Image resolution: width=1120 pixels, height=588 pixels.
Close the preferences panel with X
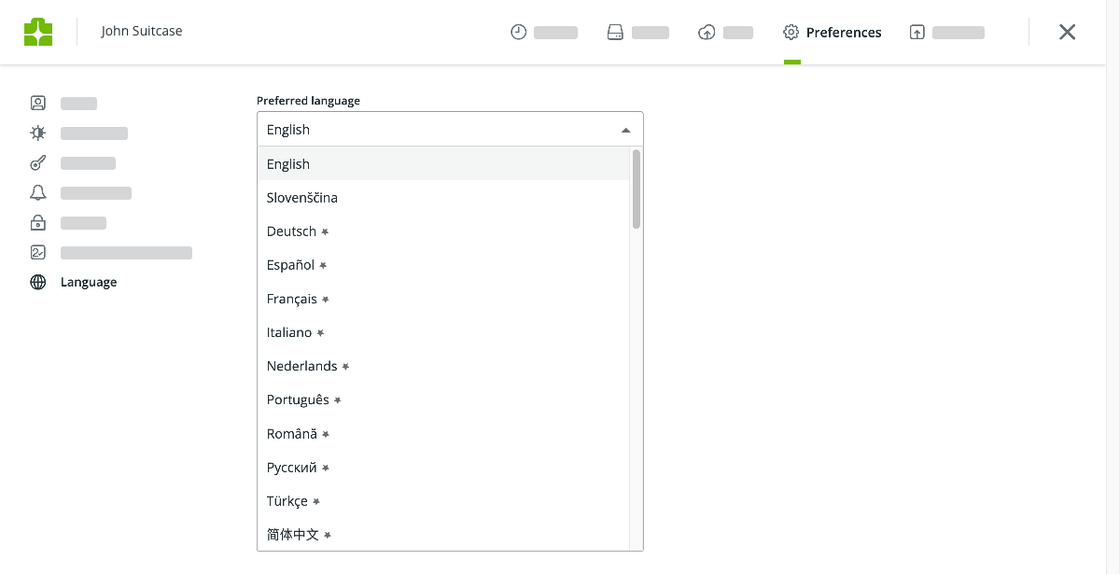coord(1067,32)
